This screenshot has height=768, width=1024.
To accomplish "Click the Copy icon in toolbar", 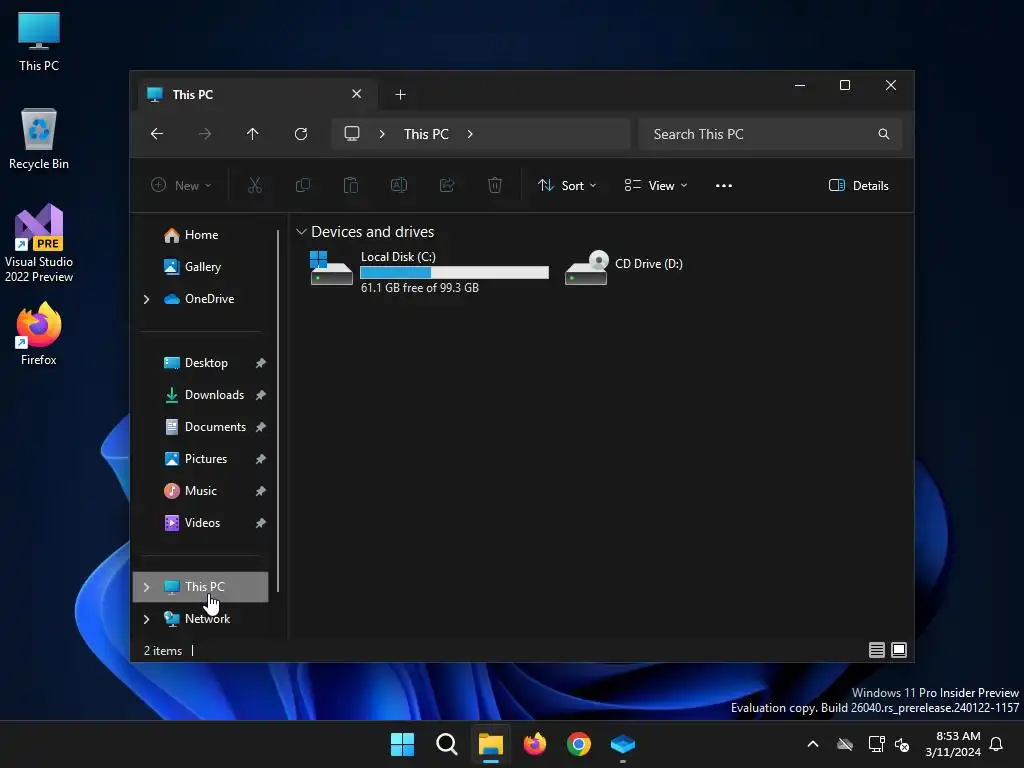I will point(303,185).
